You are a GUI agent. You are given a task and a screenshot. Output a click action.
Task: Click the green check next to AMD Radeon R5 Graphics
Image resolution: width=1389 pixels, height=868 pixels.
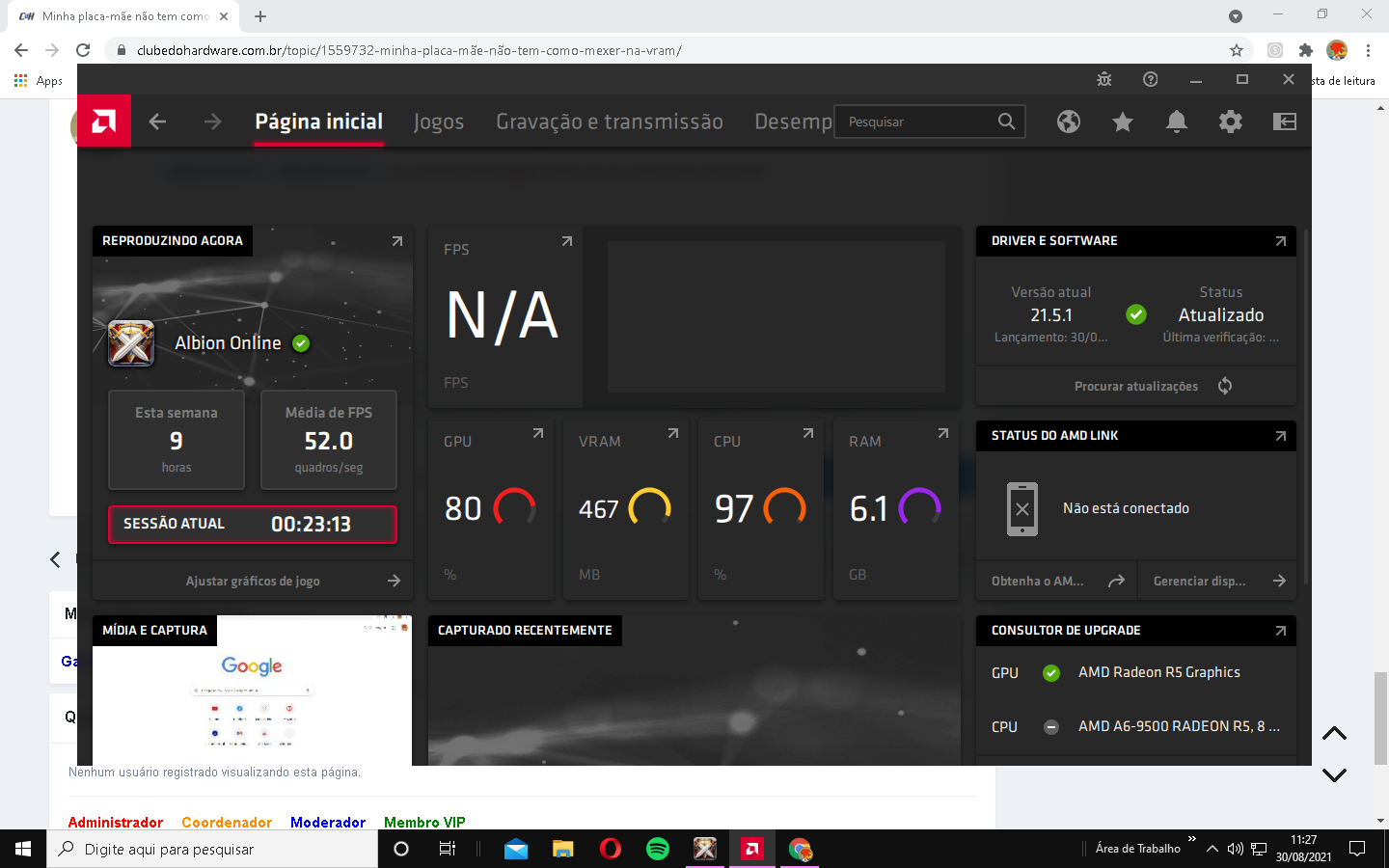click(1051, 673)
